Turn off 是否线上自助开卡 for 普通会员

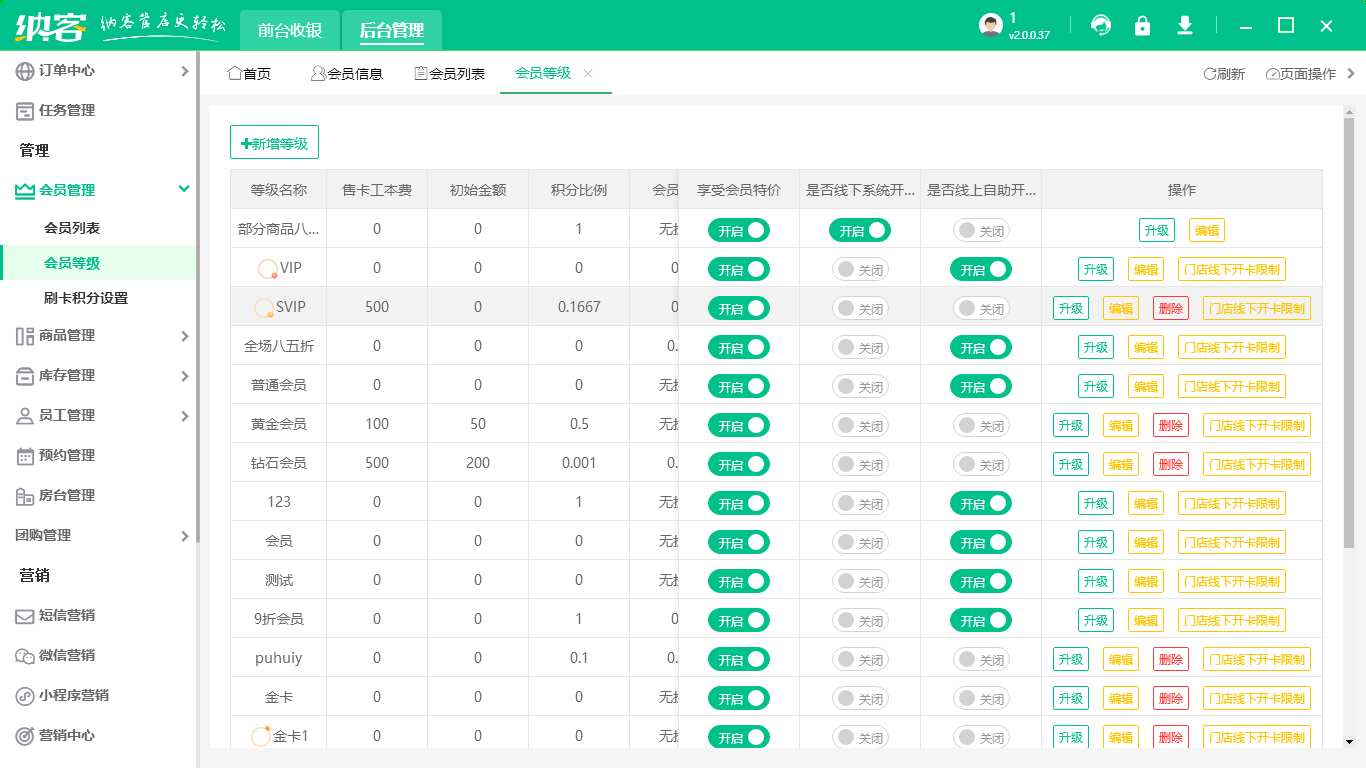(981, 385)
